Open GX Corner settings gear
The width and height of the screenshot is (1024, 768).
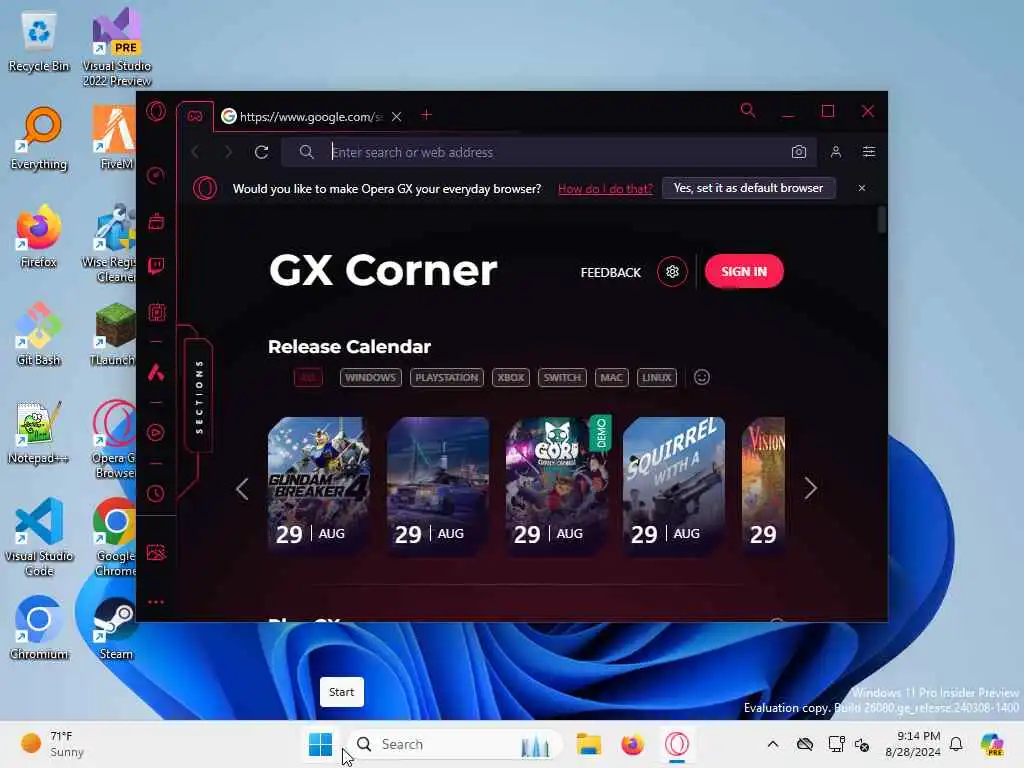[672, 272]
